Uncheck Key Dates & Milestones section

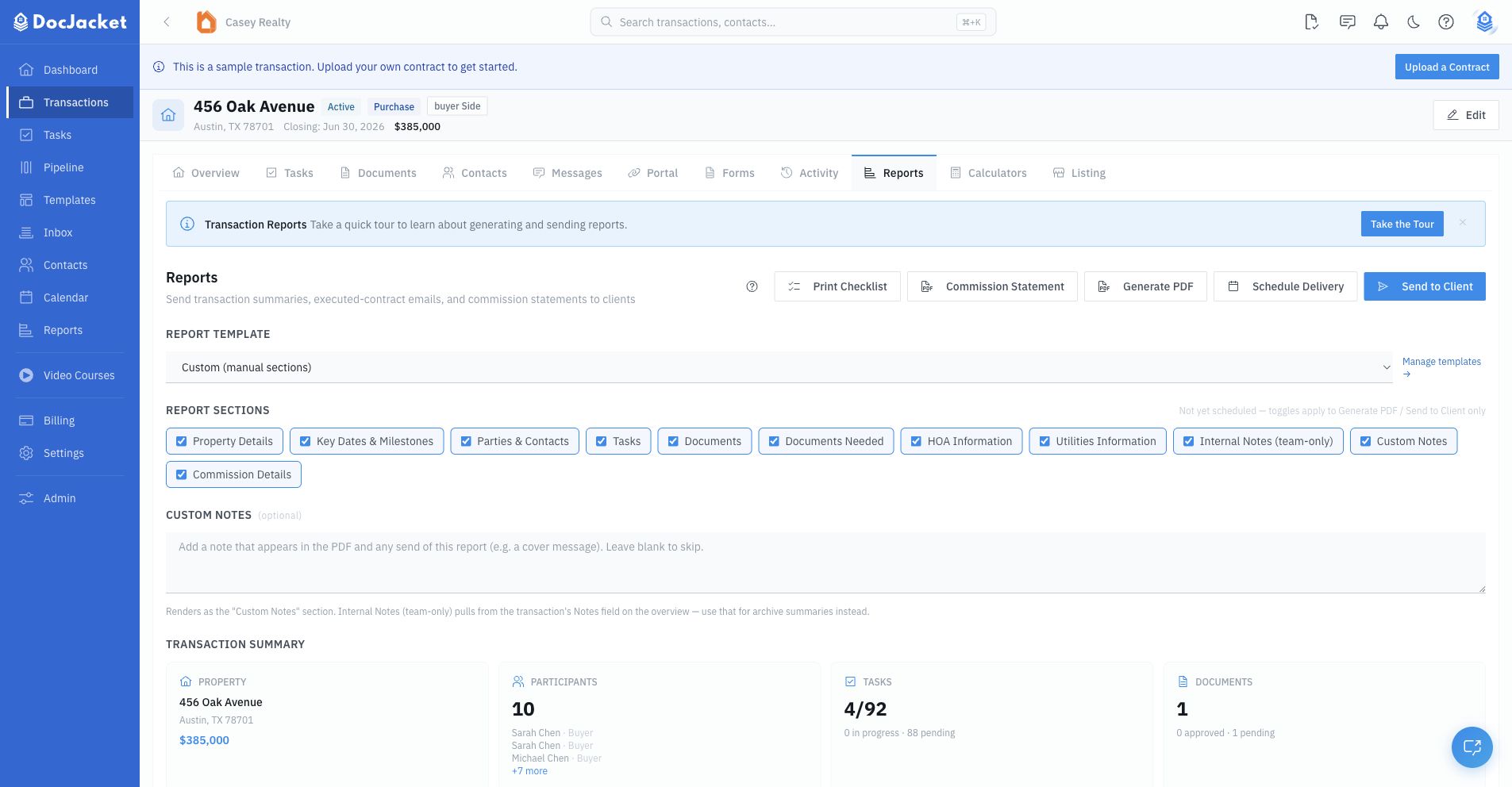click(305, 441)
